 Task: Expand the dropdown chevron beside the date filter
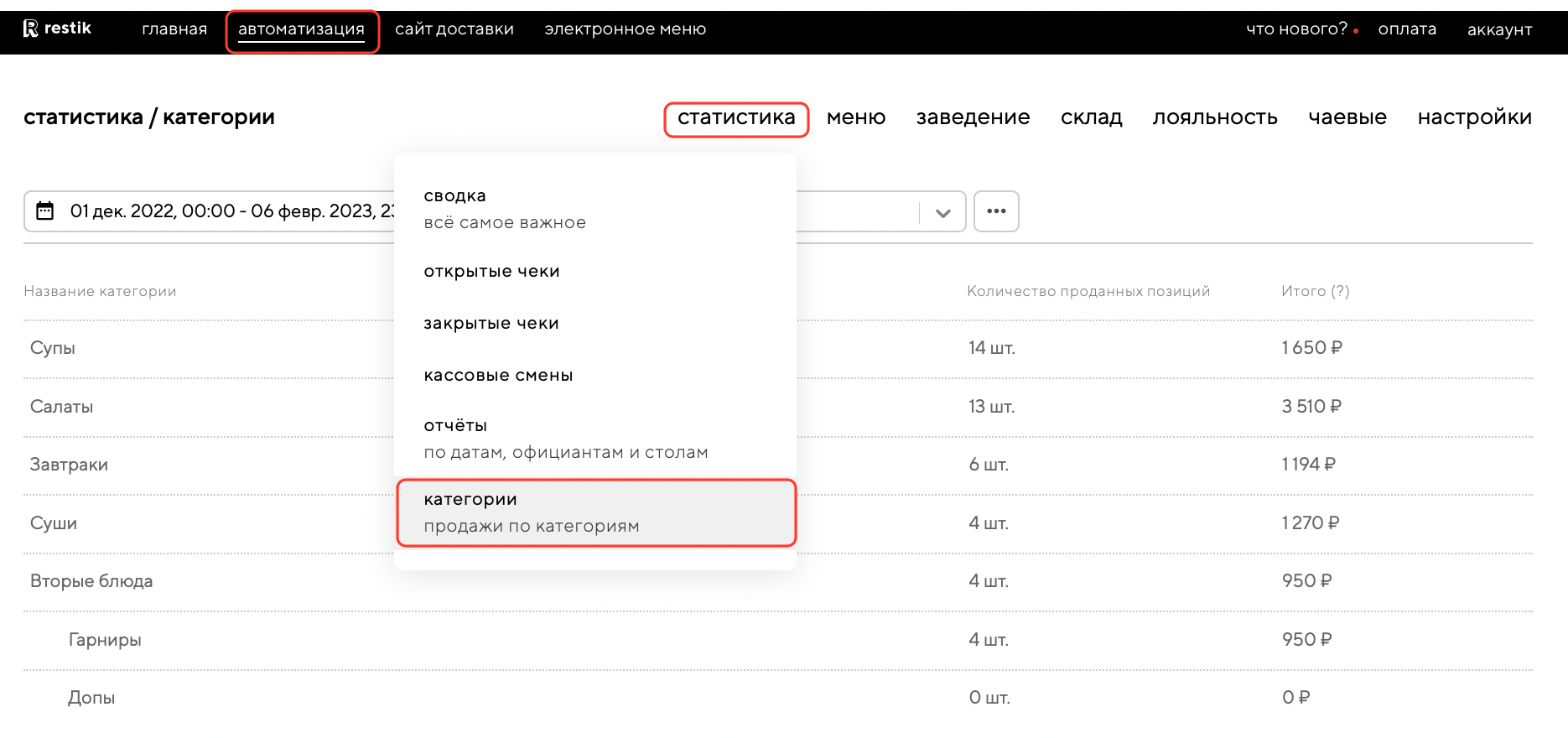click(x=942, y=213)
